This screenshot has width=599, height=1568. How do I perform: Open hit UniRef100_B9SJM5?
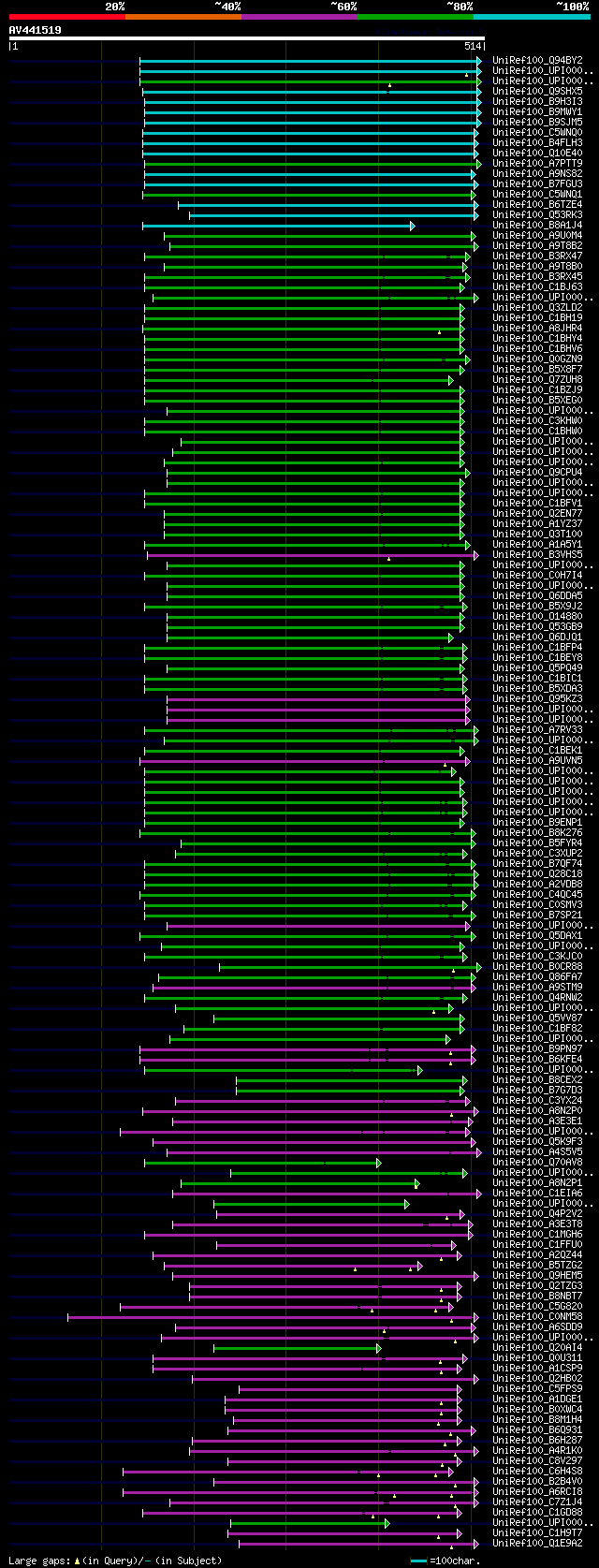537,122
